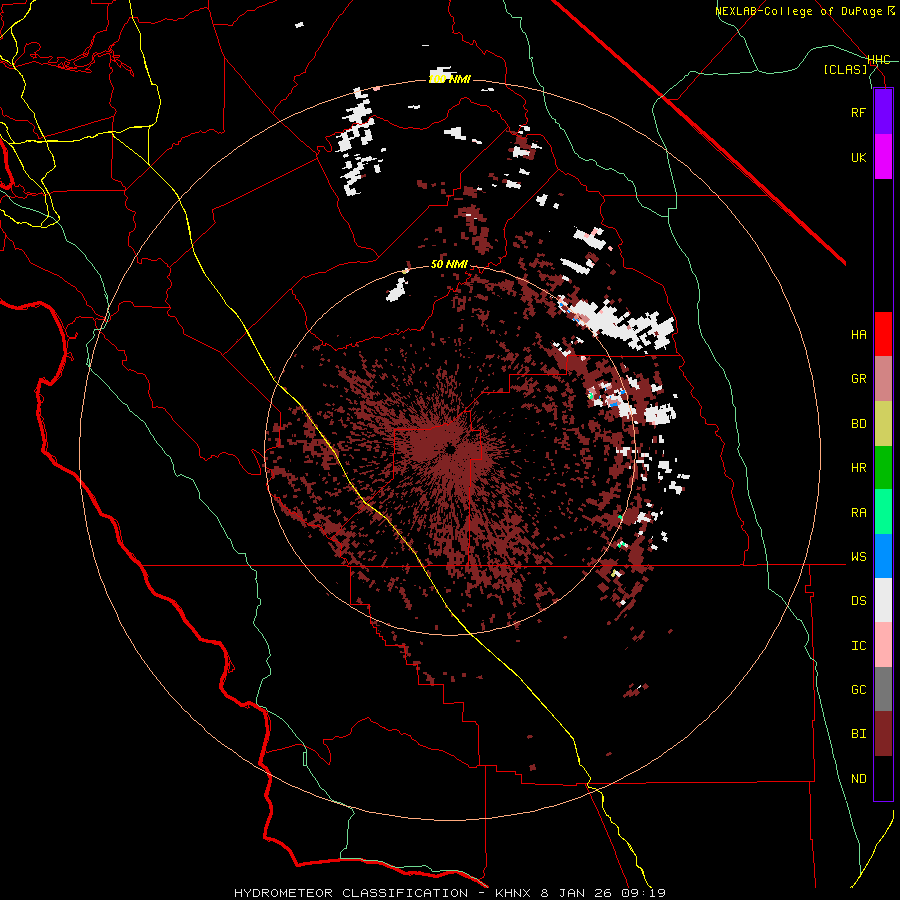The width and height of the screenshot is (900, 900).
Task: Click the RA legend label
Action: (x=858, y=513)
